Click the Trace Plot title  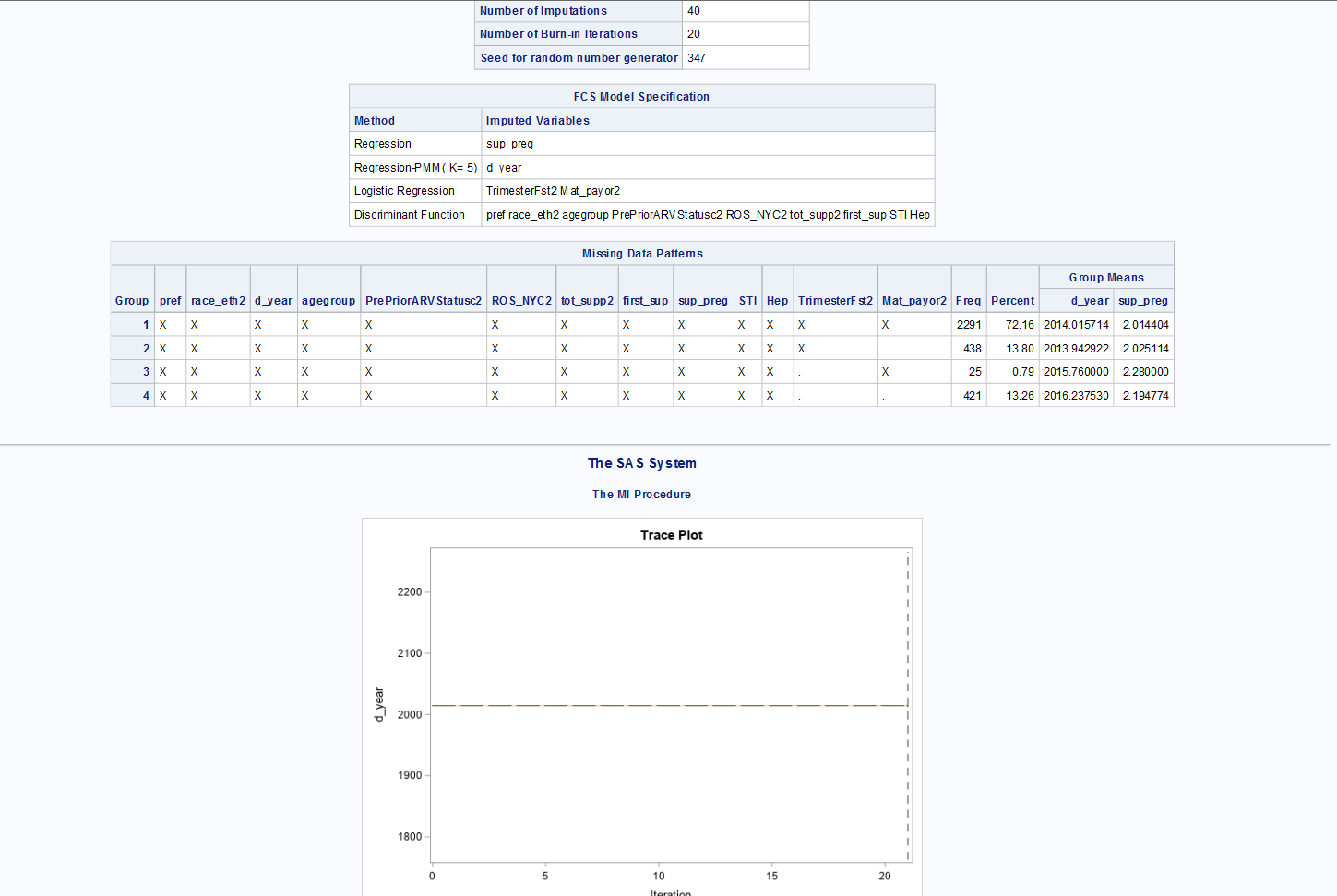[x=671, y=534]
